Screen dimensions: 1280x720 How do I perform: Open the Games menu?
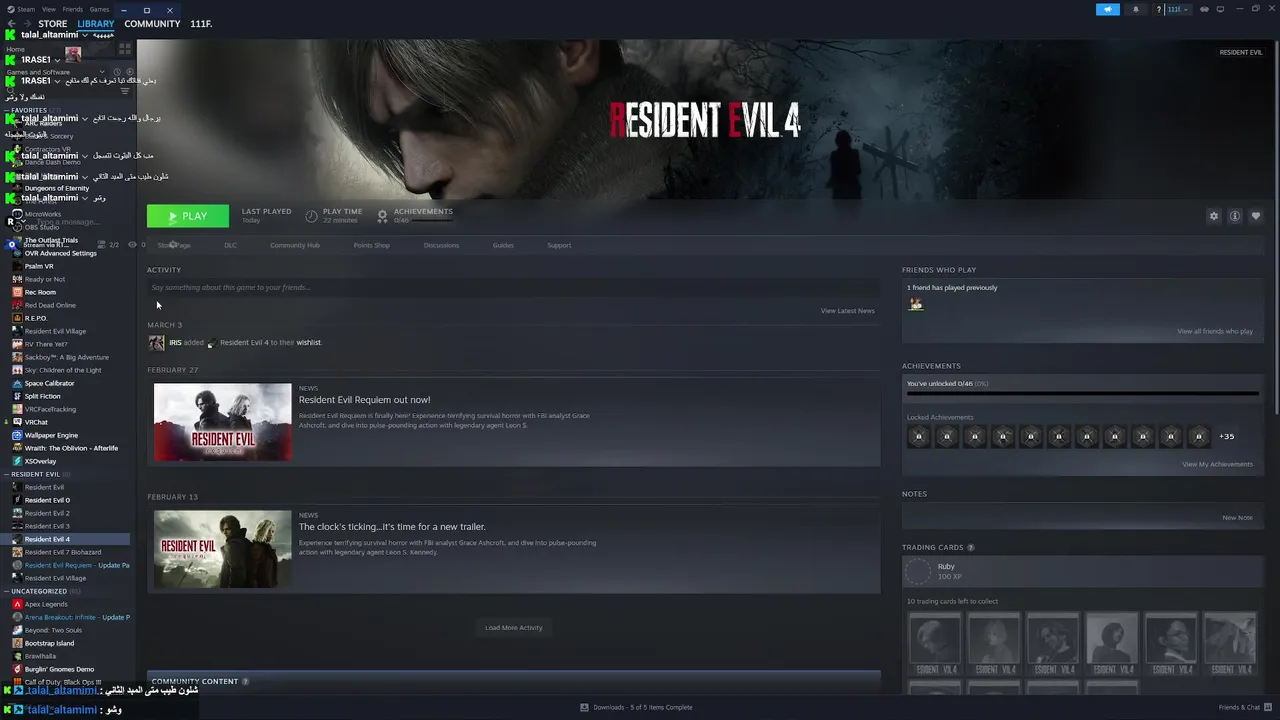(x=99, y=9)
